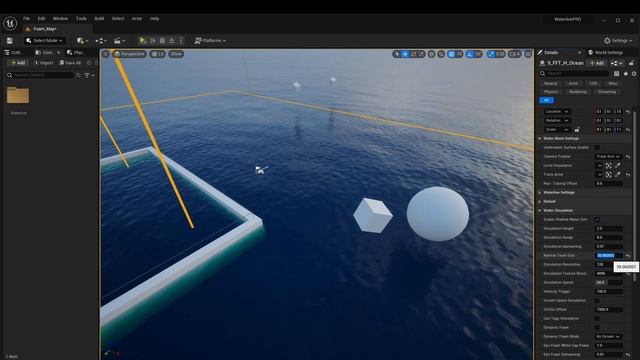Open Details property matrix grid icon
Viewport: 640px width, 360px height.
616,73
